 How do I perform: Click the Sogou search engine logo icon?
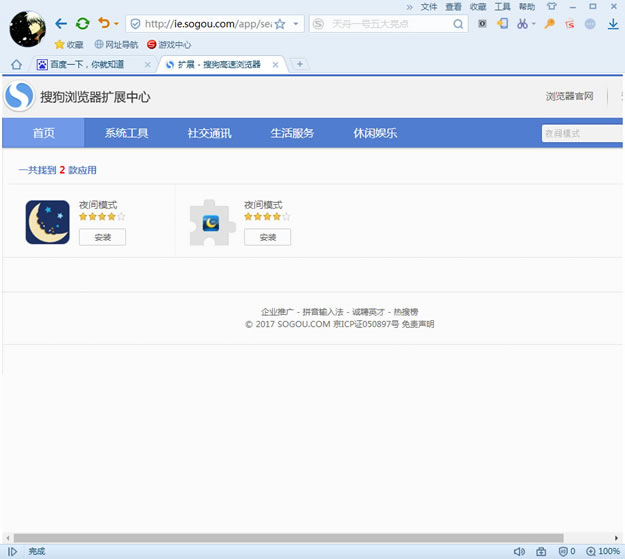(x=318, y=24)
